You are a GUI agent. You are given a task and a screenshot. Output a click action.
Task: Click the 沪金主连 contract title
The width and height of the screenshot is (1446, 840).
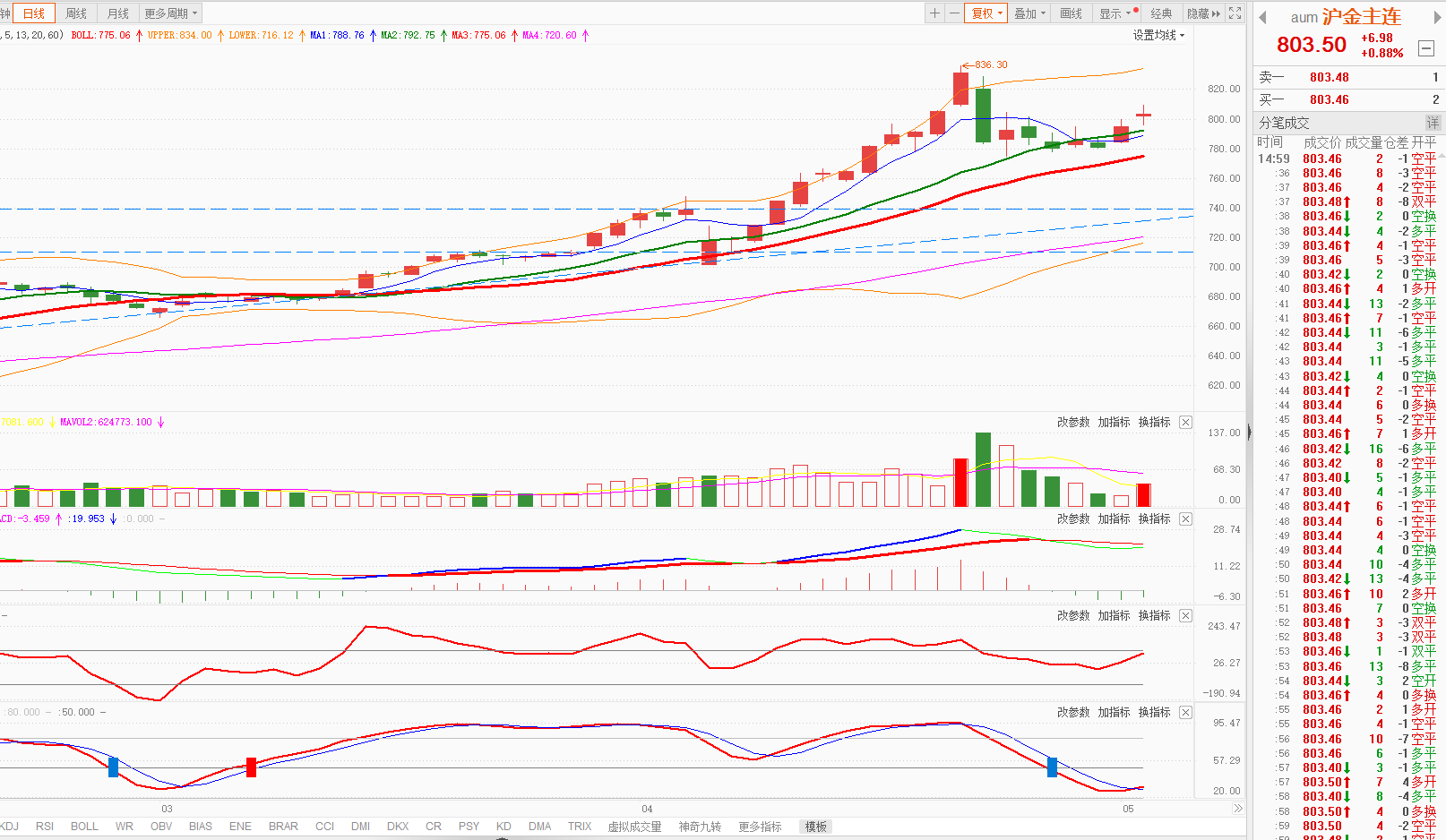(x=1361, y=17)
